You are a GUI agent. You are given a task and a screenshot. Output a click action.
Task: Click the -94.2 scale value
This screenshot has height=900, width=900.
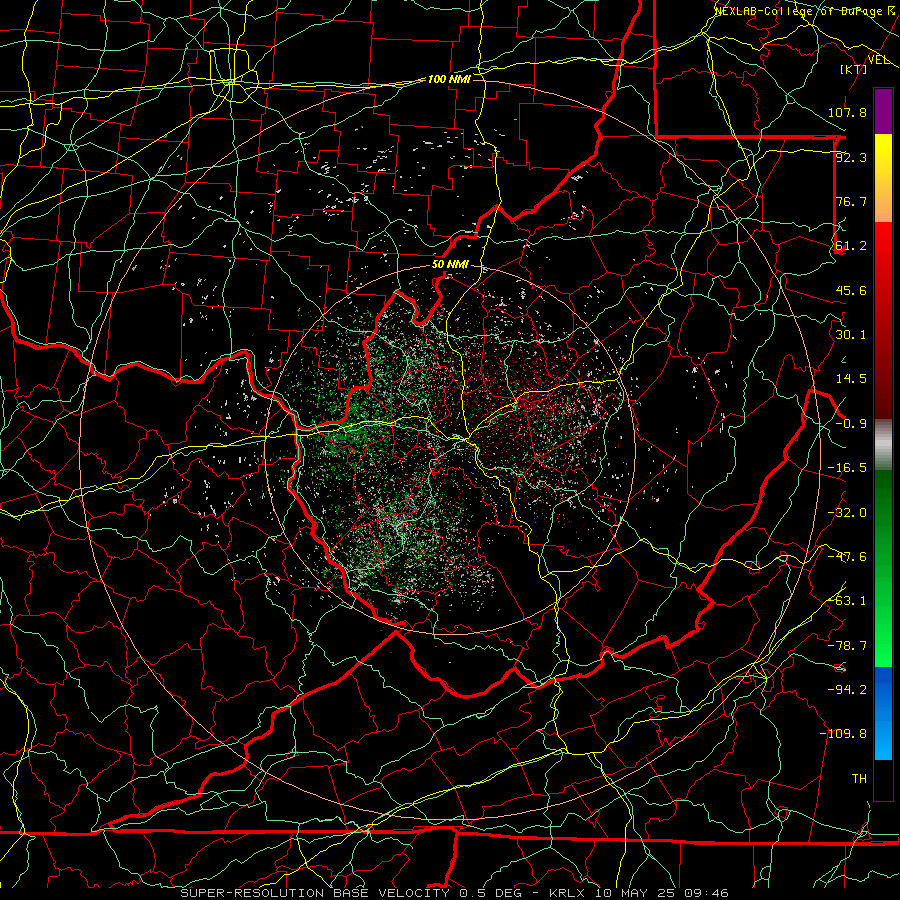847,689
